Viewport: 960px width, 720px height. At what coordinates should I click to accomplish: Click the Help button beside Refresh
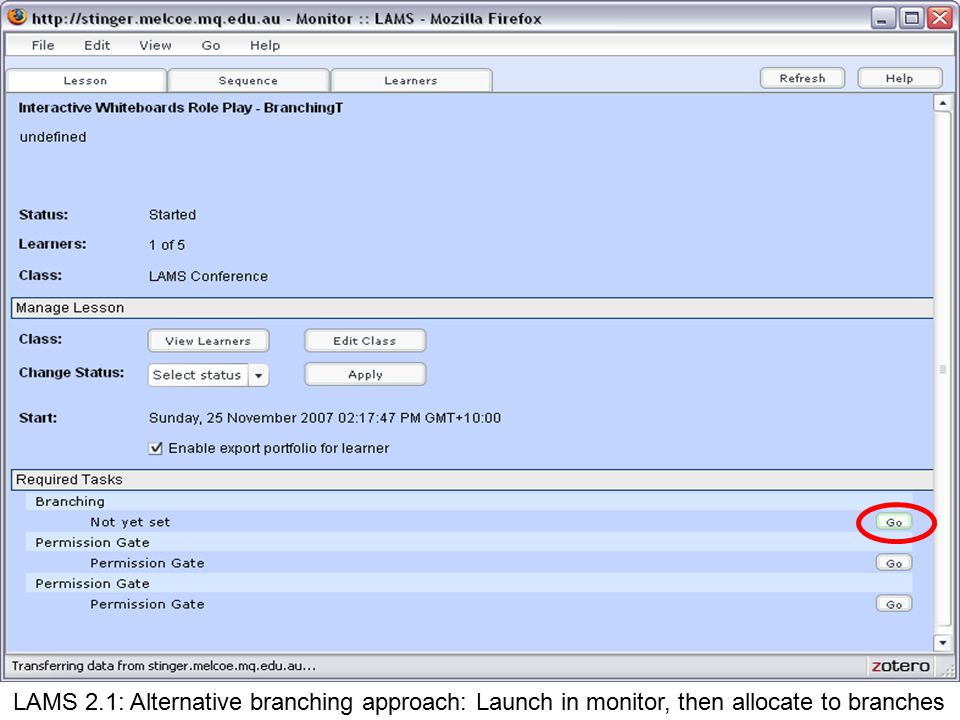click(899, 78)
